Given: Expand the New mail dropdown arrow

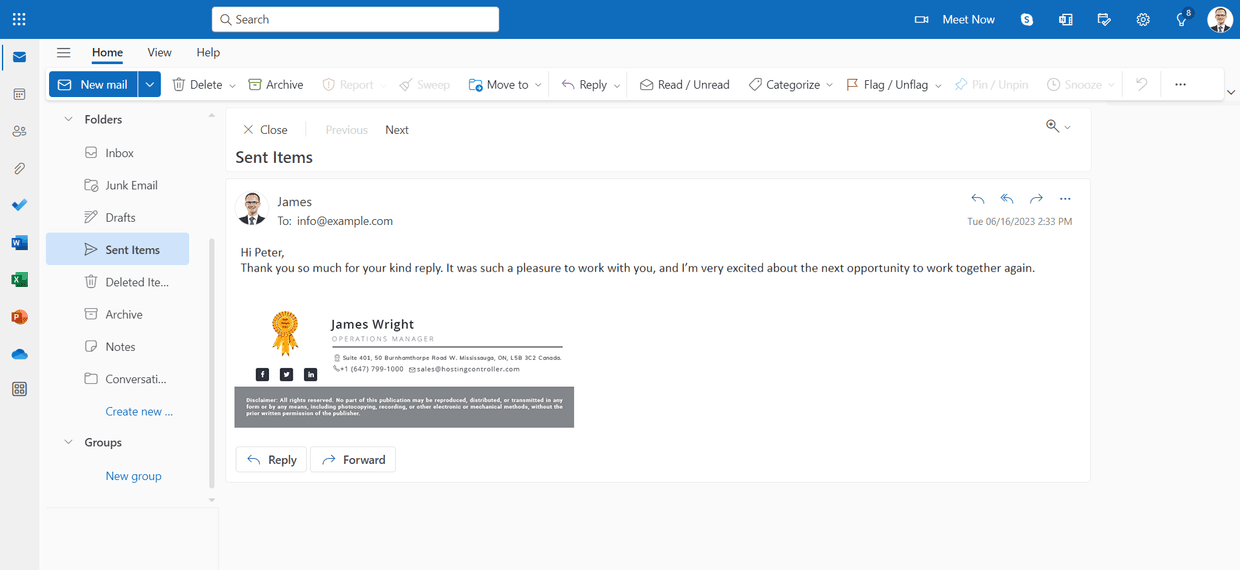Looking at the screenshot, I should [149, 85].
